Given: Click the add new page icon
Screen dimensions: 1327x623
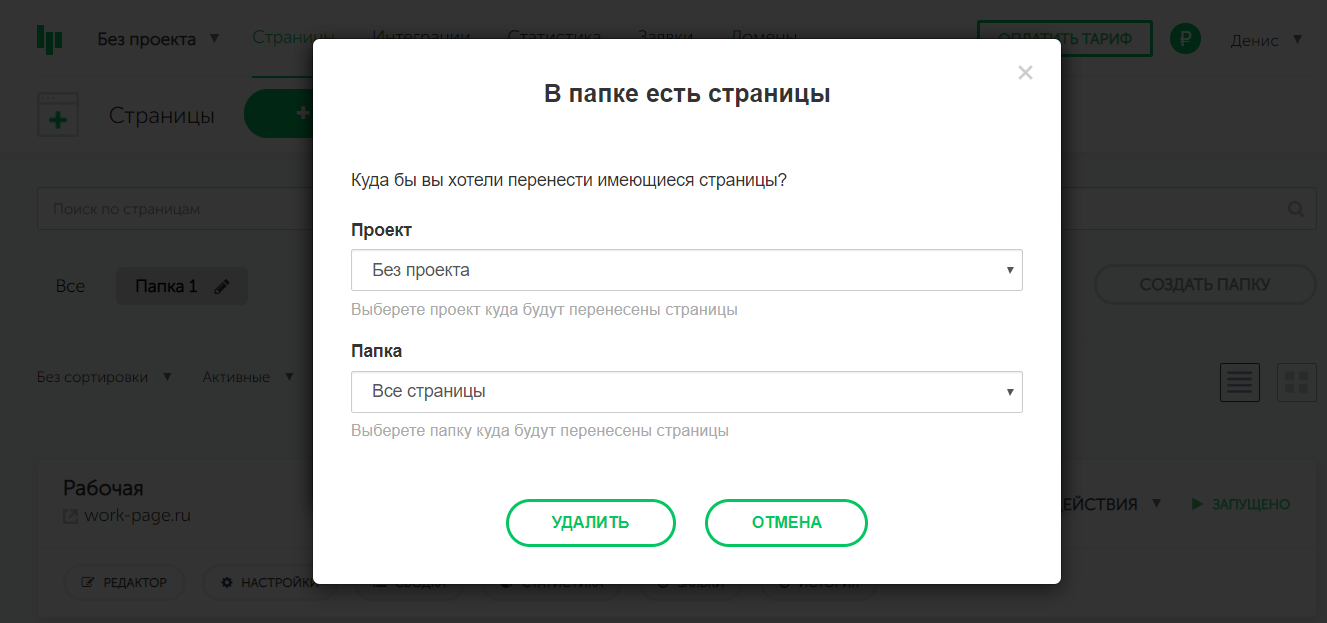Looking at the screenshot, I should click(x=57, y=114).
